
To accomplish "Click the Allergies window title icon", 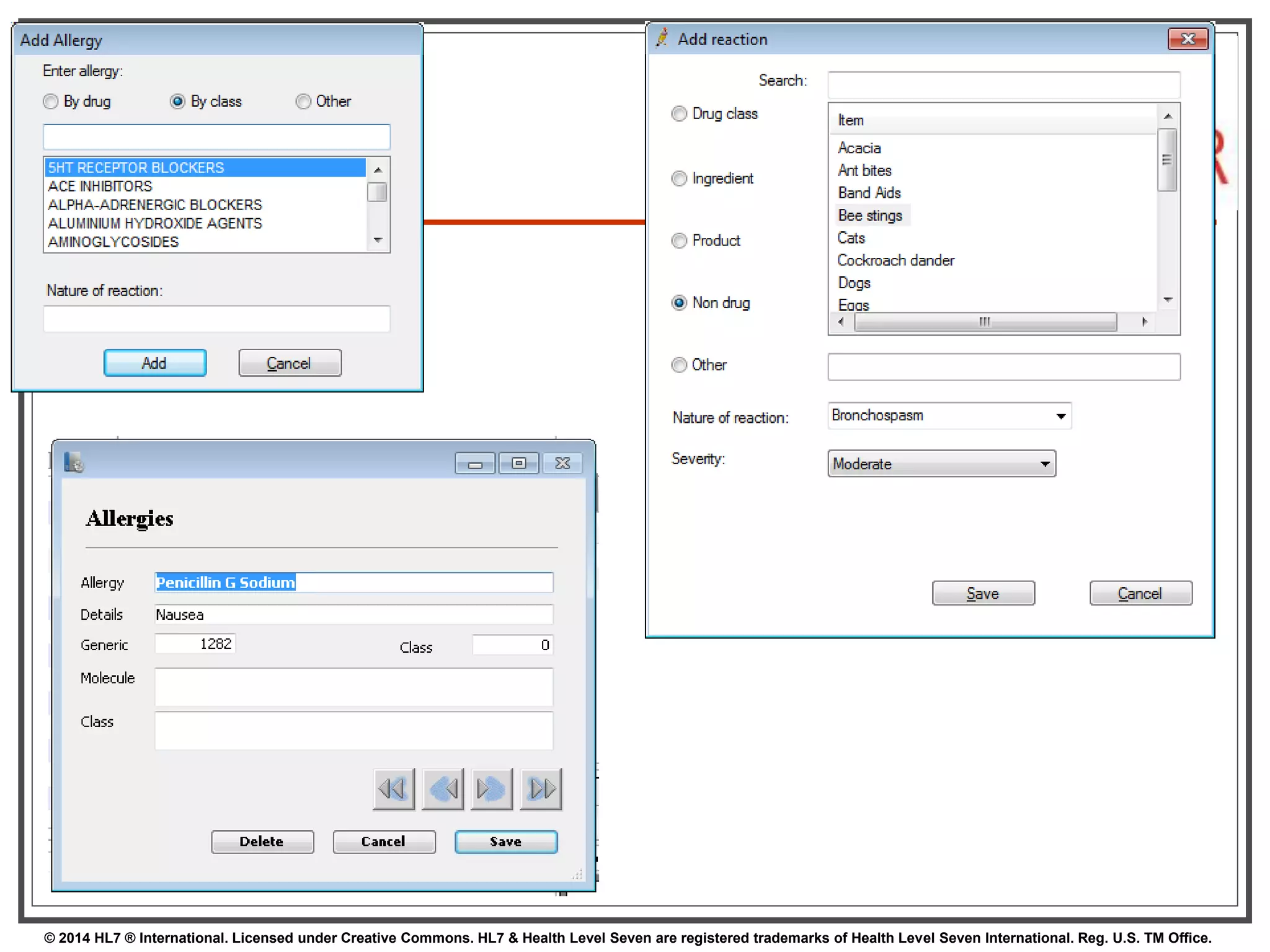I will 74,462.
